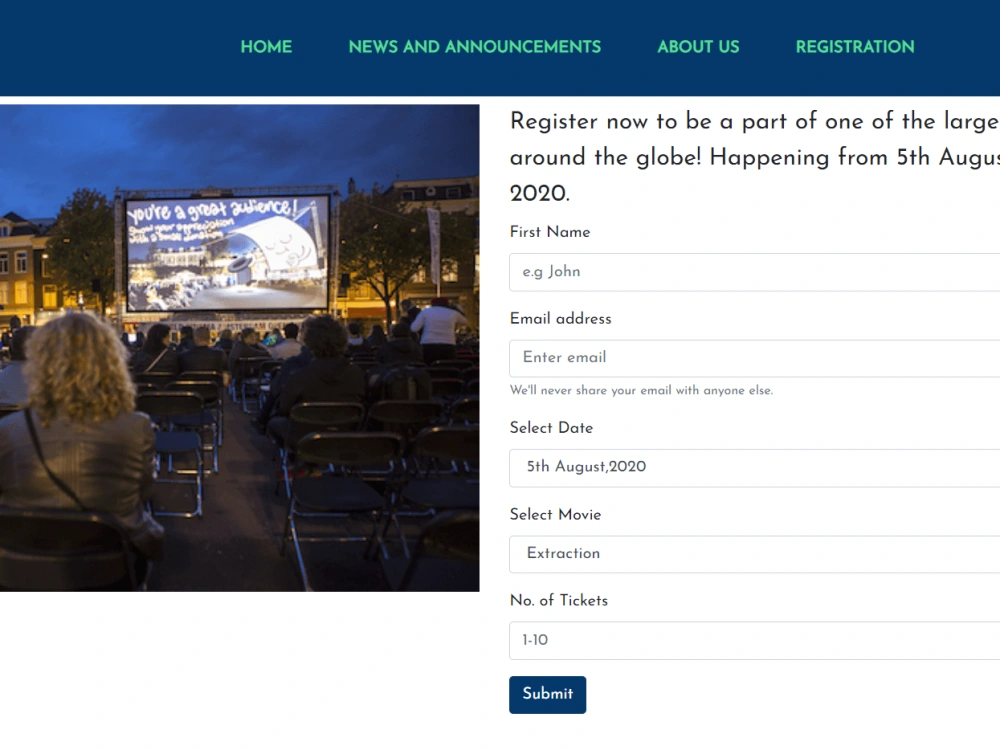Click the First Name label
The image size is (1000, 750).
(x=550, y=232)
